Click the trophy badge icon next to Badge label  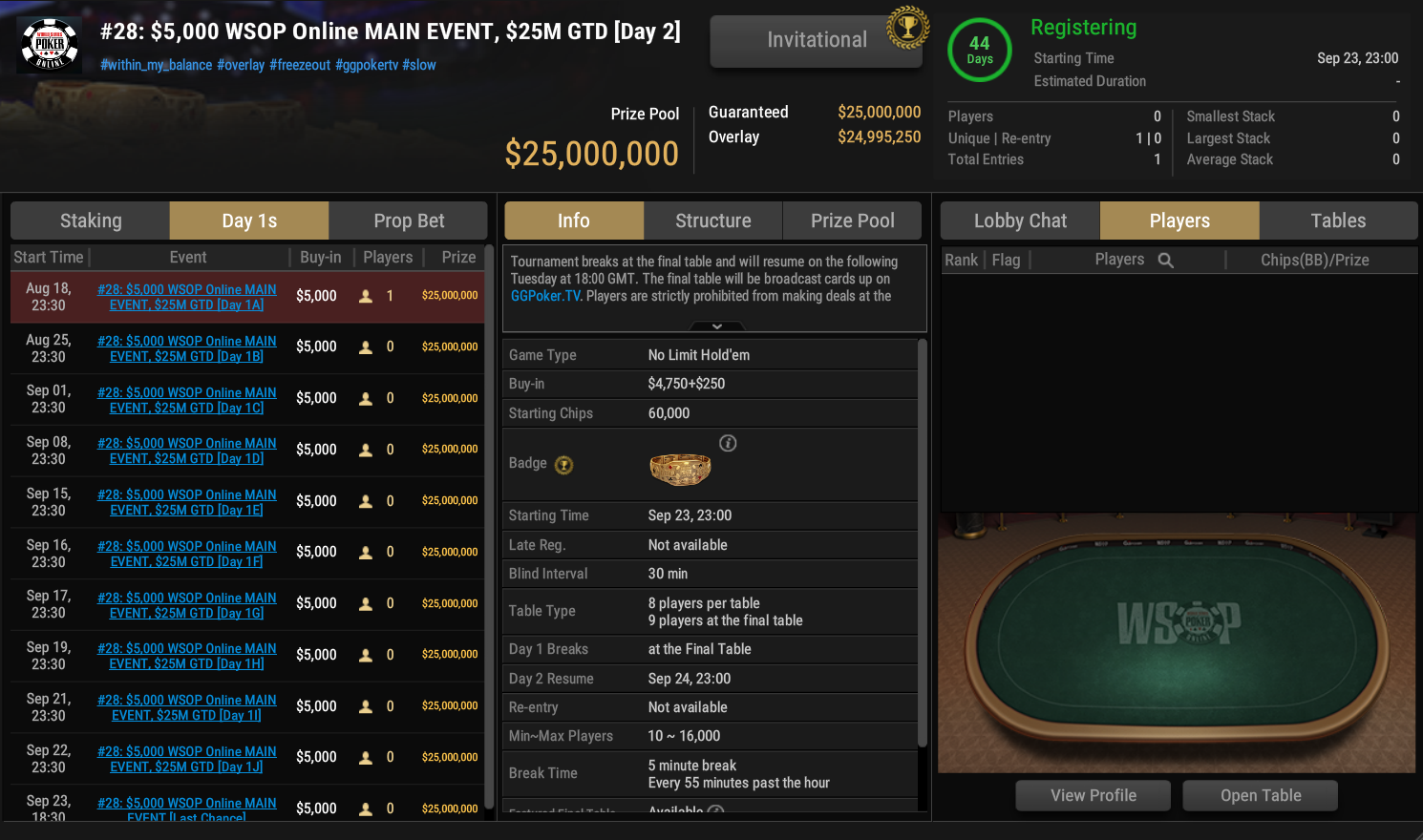click(564, 465)
